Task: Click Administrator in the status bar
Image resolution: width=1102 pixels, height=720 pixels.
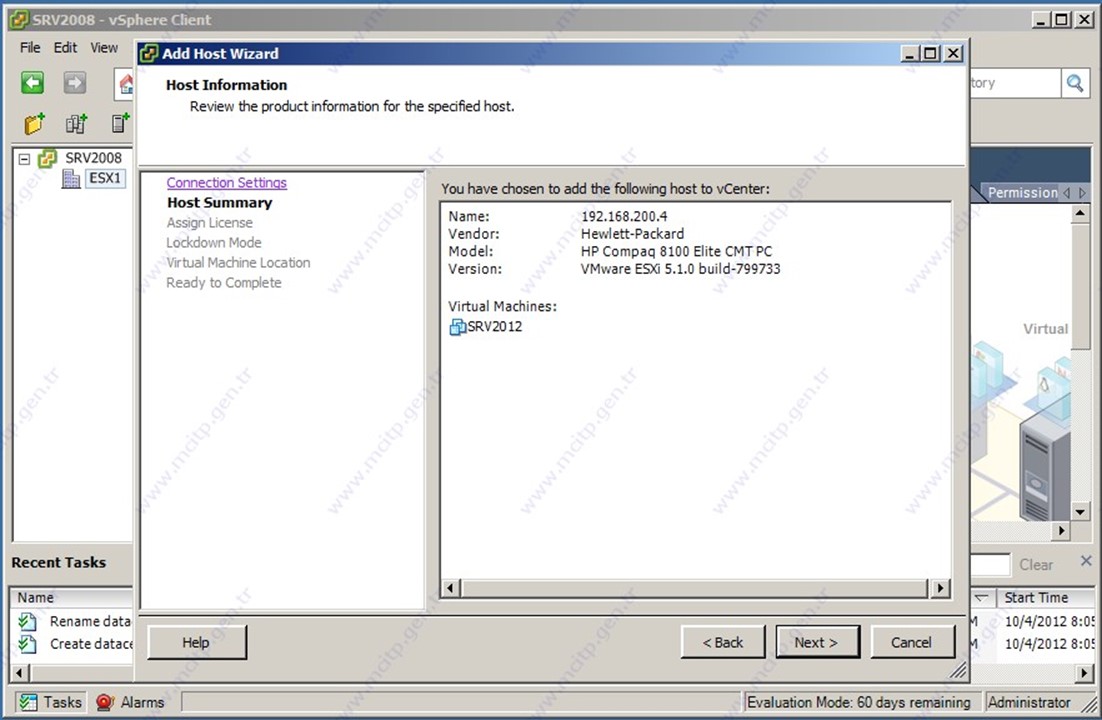Action: (x=1029, y=702)
